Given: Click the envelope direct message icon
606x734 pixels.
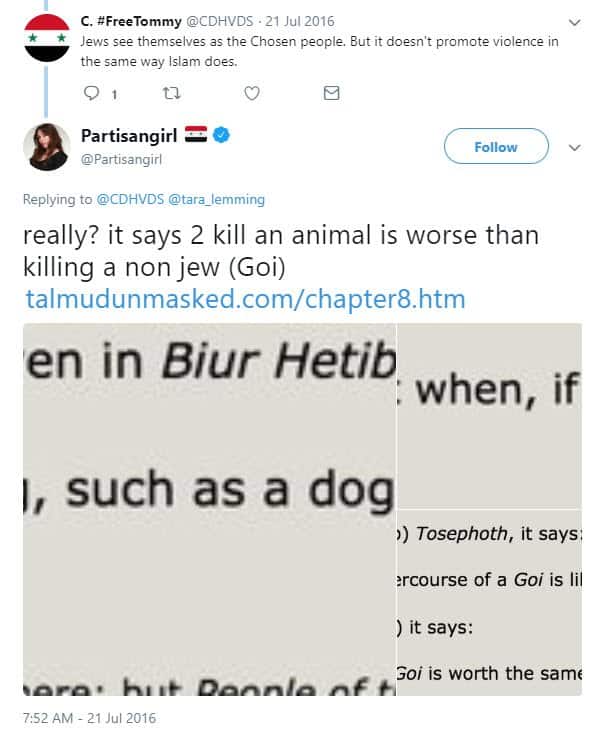Looking at the screenshot, I should coord(331,93).
